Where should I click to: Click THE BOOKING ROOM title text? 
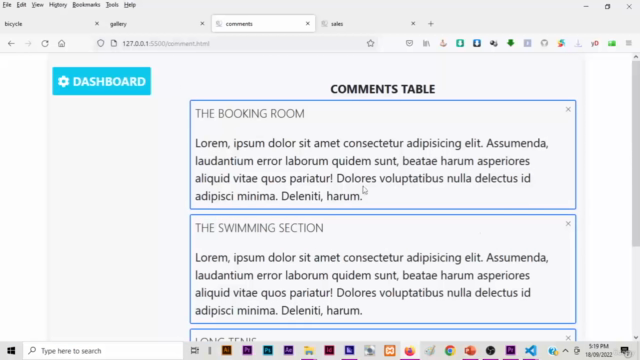(x=250, y=113)
